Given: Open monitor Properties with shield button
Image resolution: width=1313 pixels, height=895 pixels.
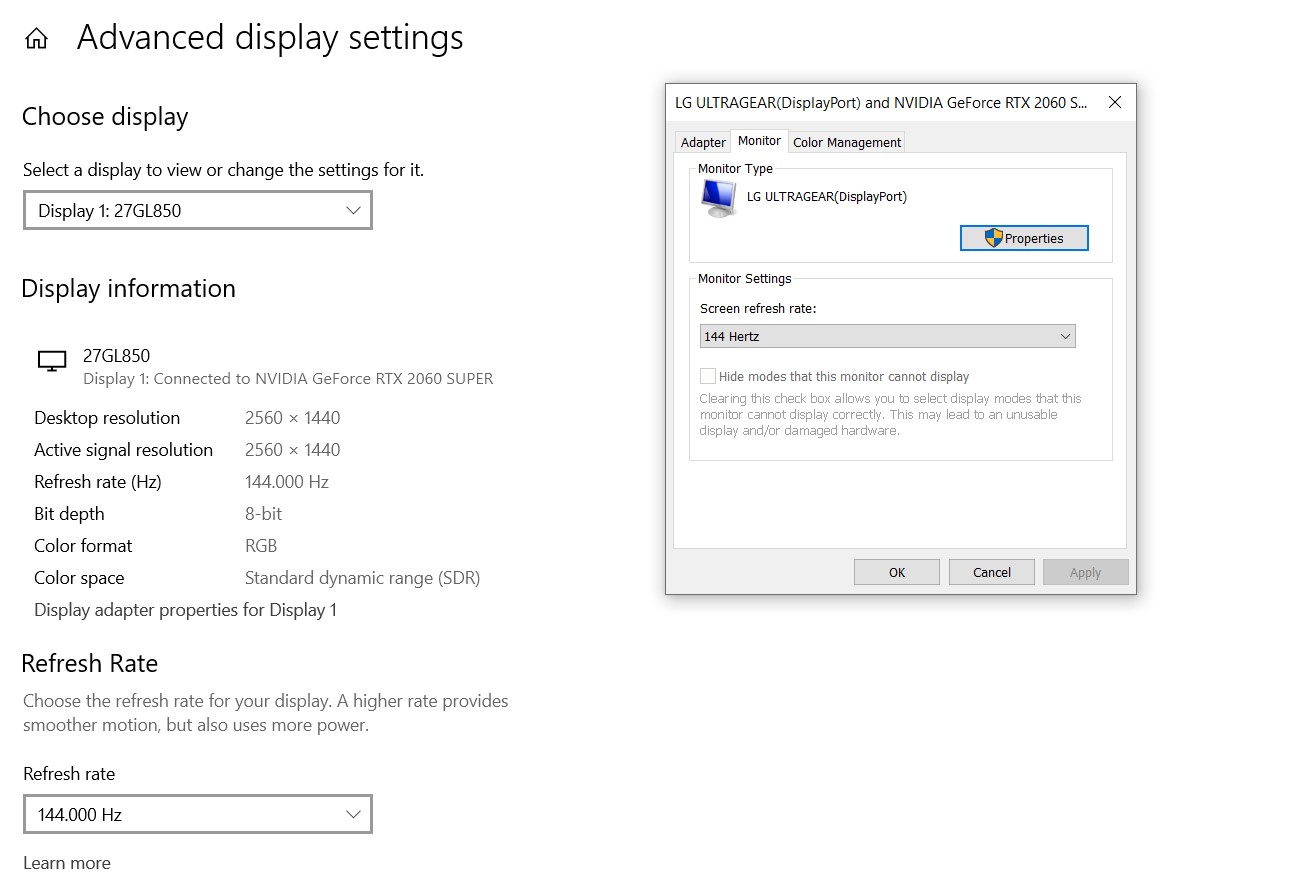Looking at the screenshot, I should point(1024,238).
